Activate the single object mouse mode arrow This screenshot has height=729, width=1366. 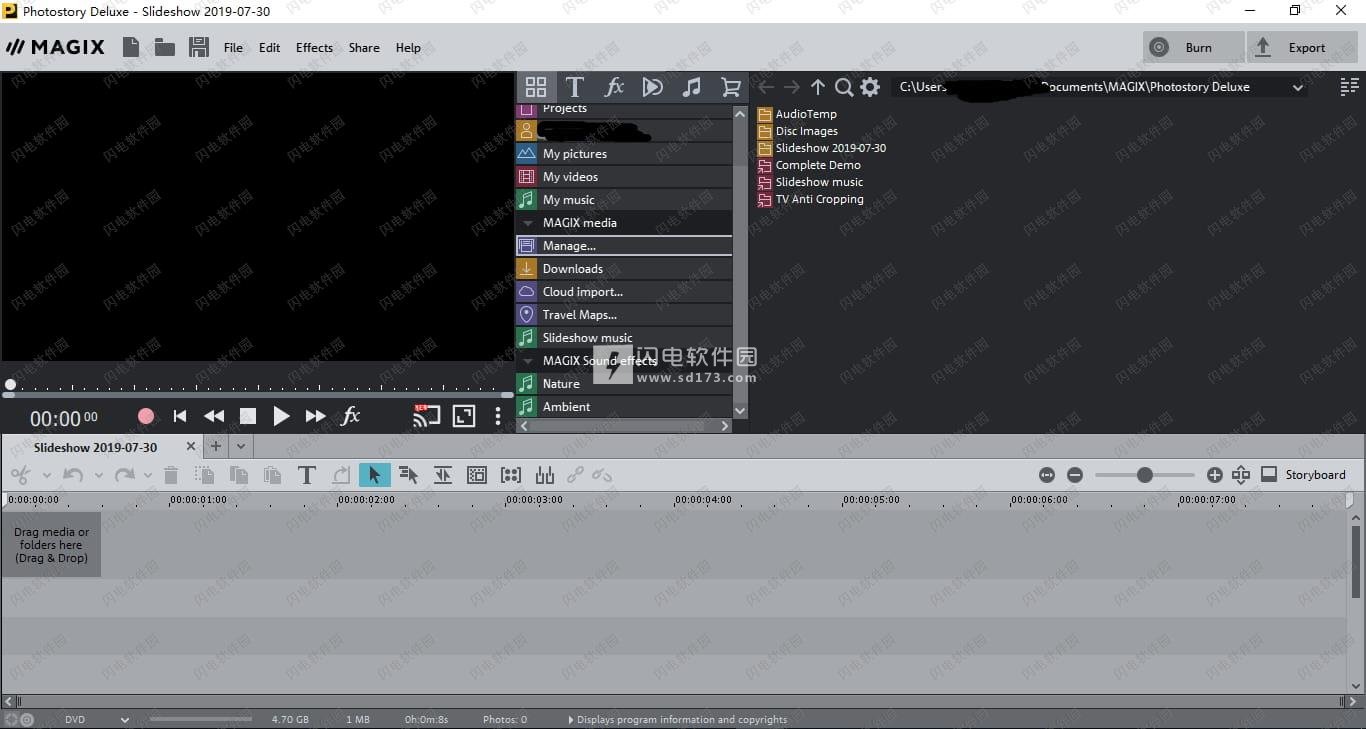(375, 475)
